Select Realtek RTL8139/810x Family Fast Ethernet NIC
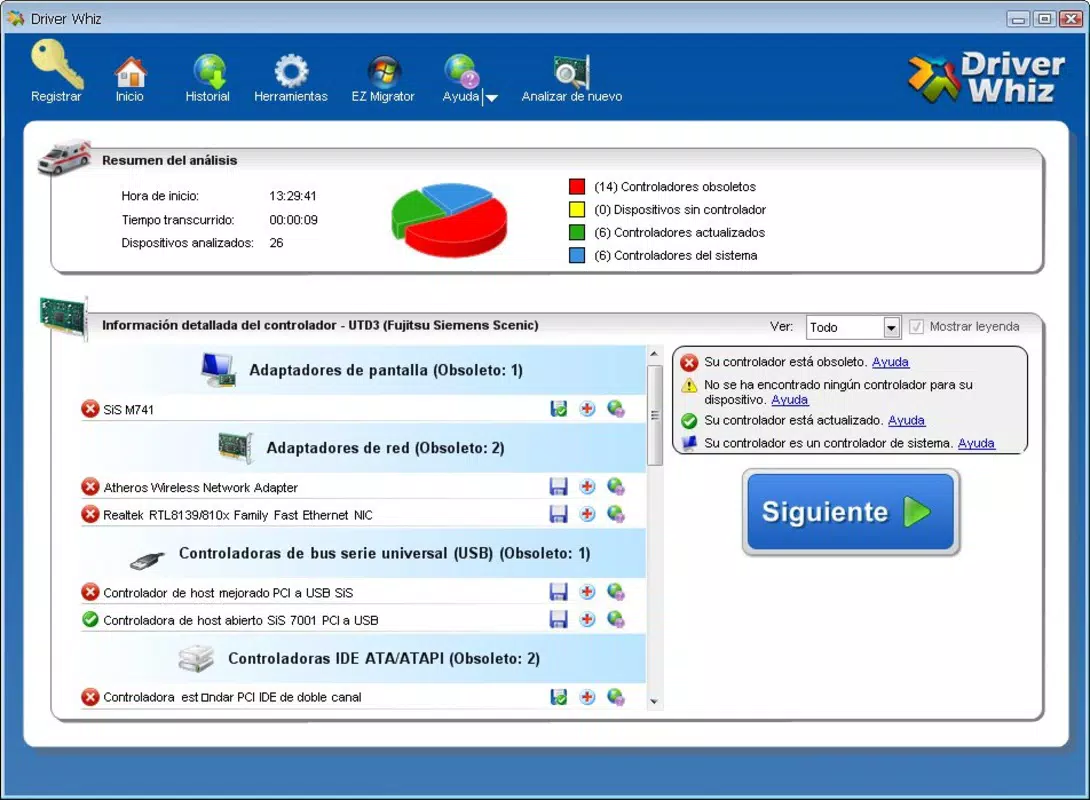The height and width of the screenshot is (800, 1090). tap(363, 515)
